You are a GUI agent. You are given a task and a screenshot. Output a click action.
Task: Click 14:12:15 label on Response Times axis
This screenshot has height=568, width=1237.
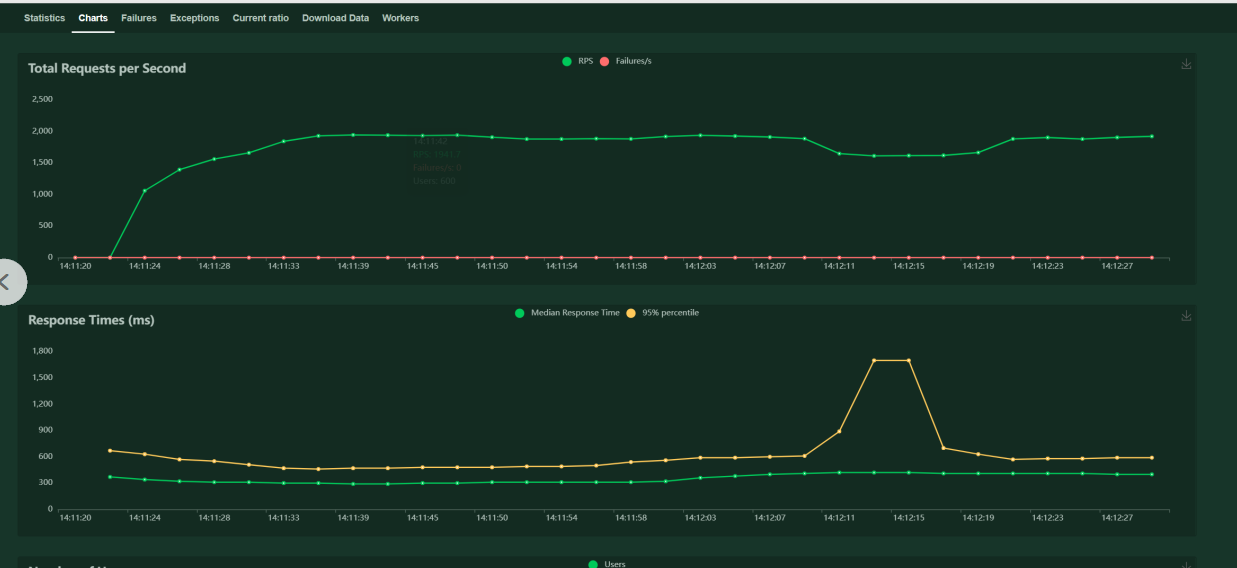coord(909,518)
